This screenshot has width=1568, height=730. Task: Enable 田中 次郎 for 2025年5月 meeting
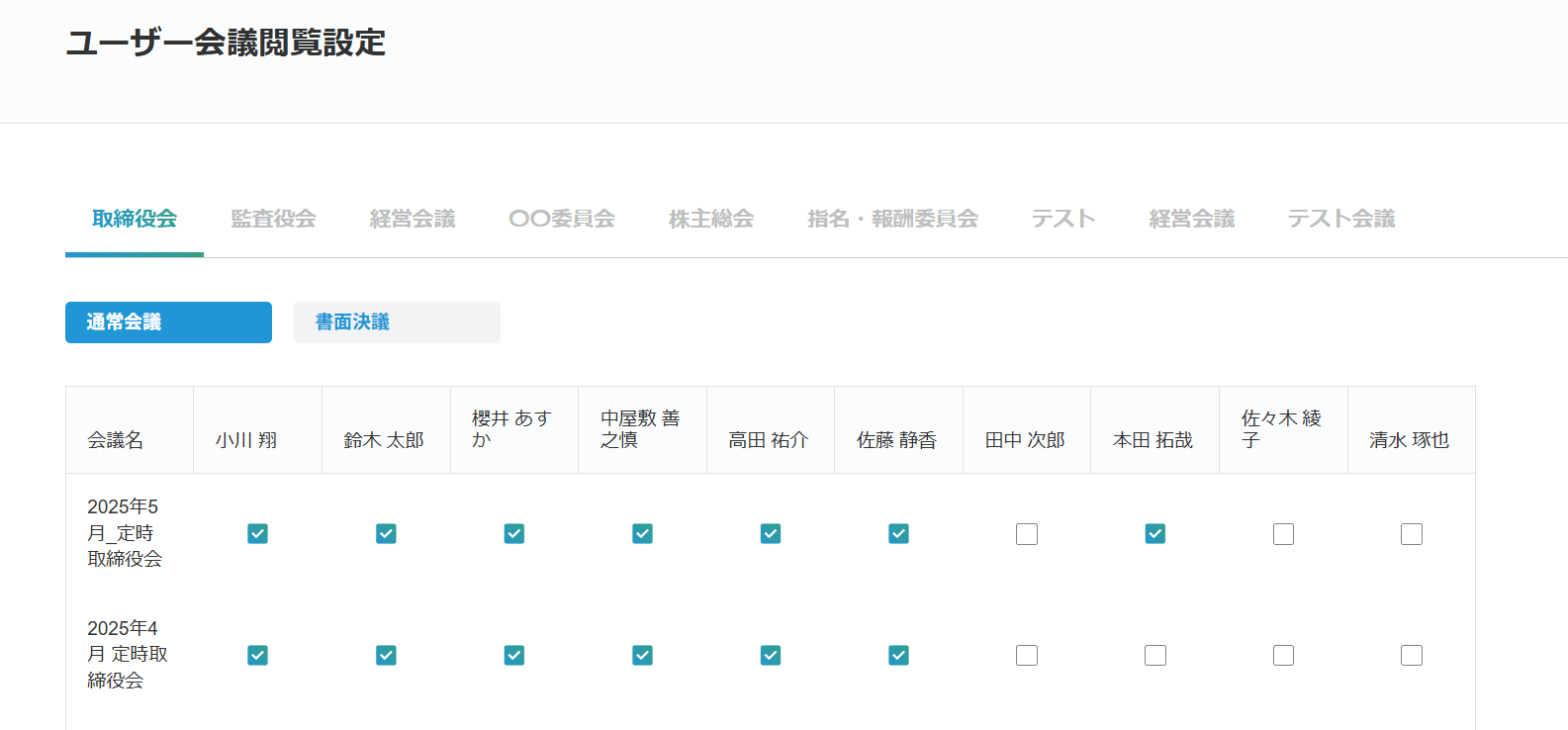pyautogui.click(x=1027, y=534)
